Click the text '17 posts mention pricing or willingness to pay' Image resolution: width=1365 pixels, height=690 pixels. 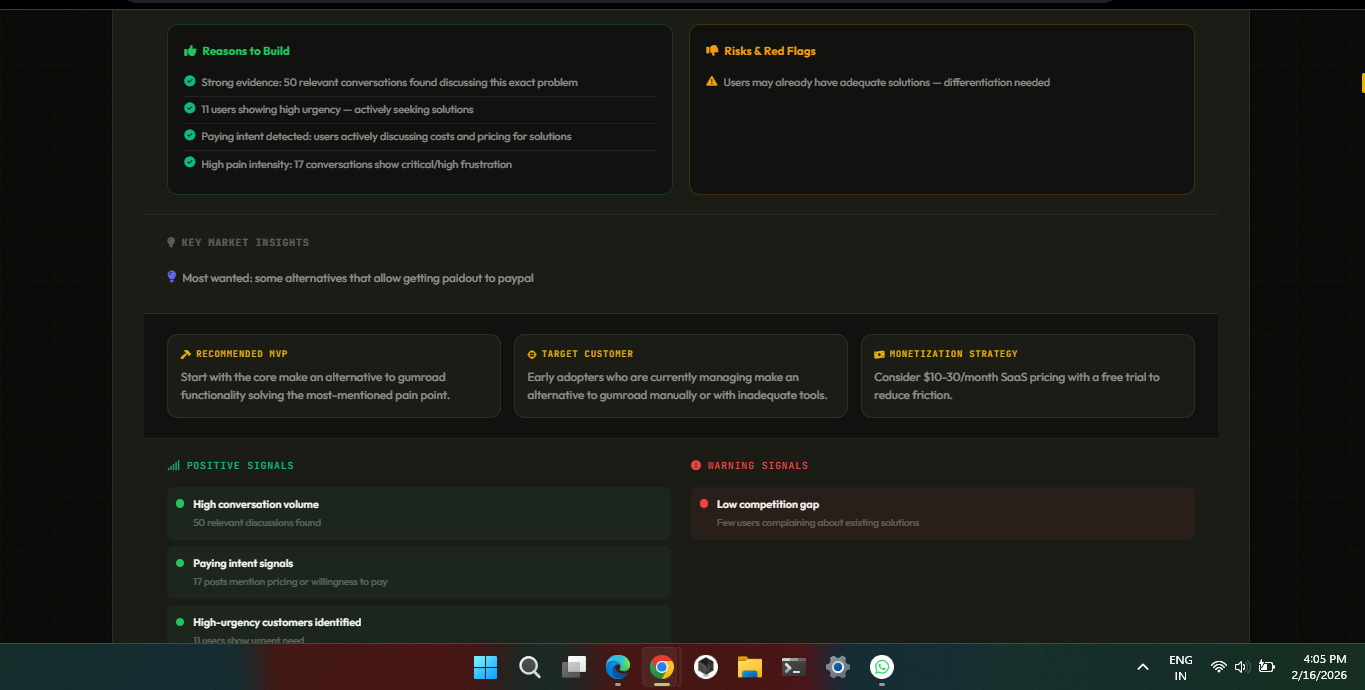coord(290,582)
